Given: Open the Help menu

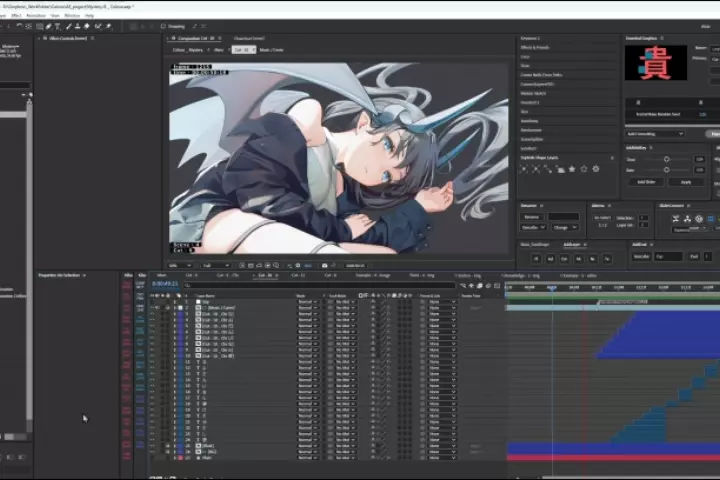Looking at the screenshot, I should pos(89,16).
